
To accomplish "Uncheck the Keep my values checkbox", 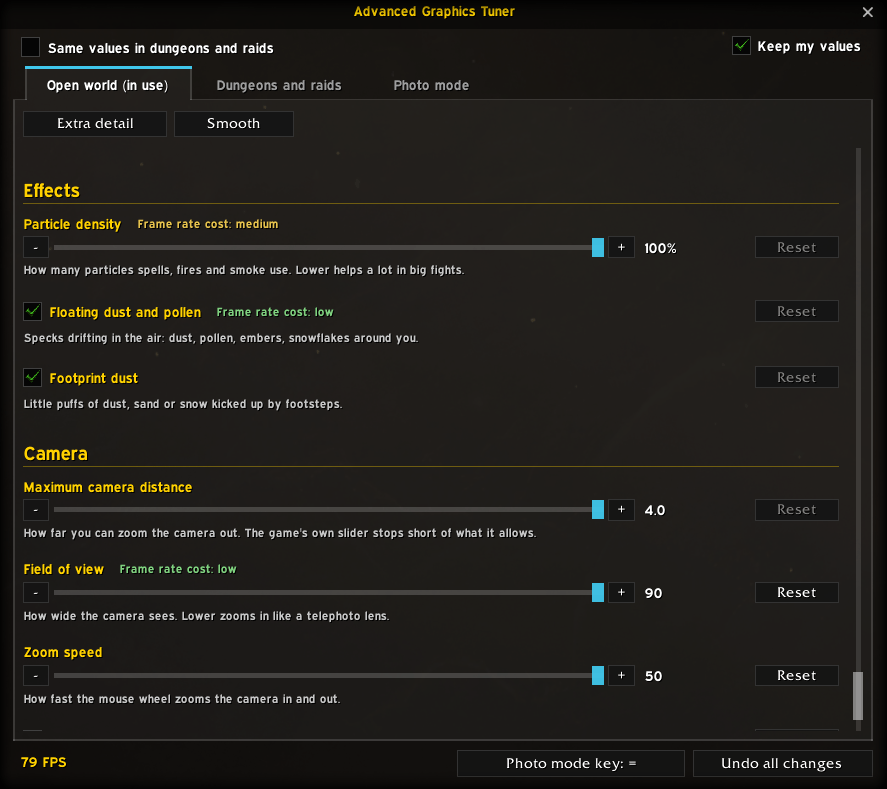I will coord(741,46).
